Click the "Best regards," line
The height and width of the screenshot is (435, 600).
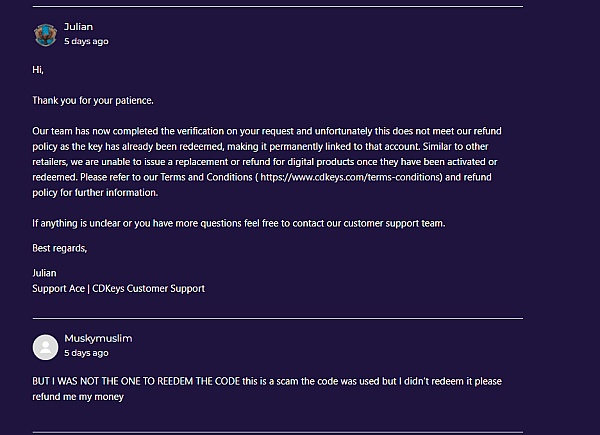60,248
